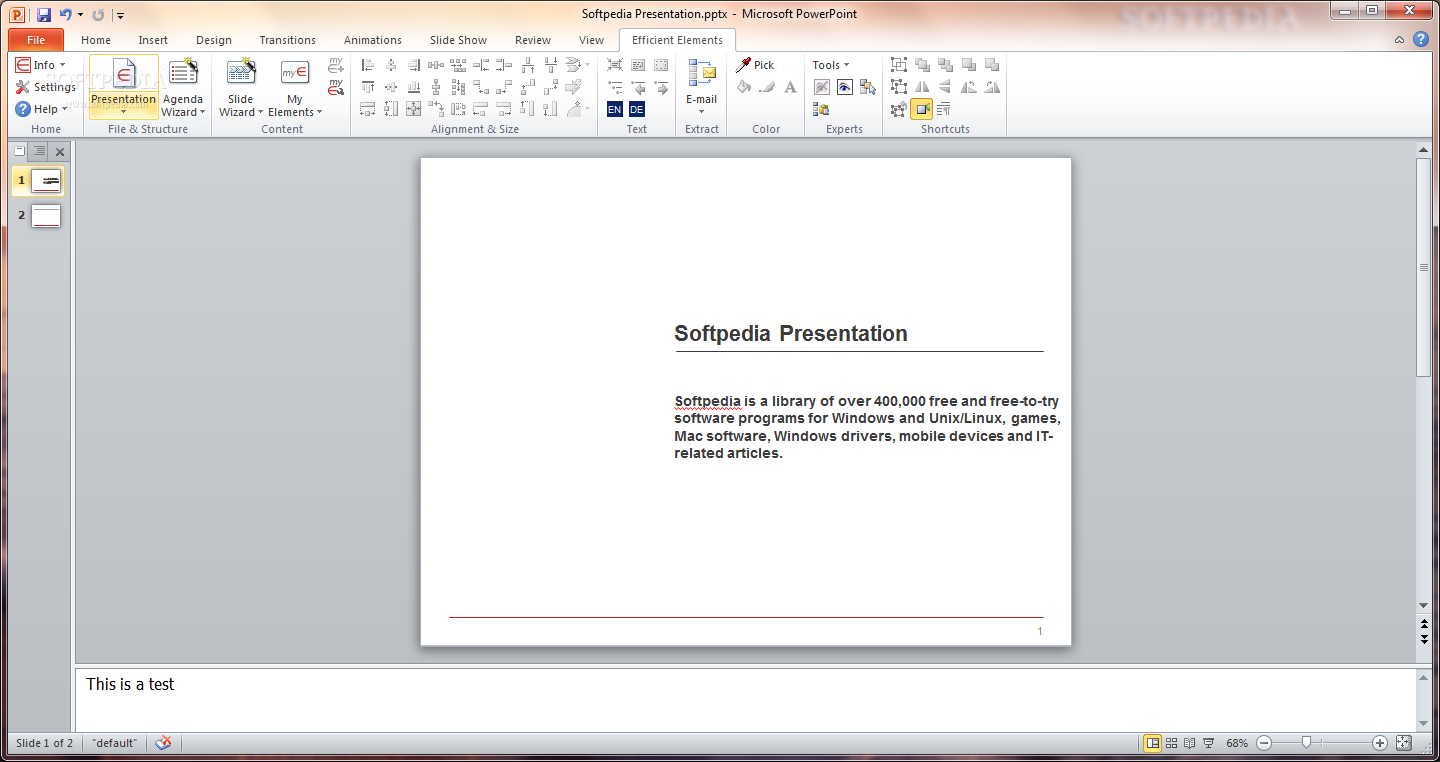
Task: Click the 68% zoom level
Action: click(1237, 743)
